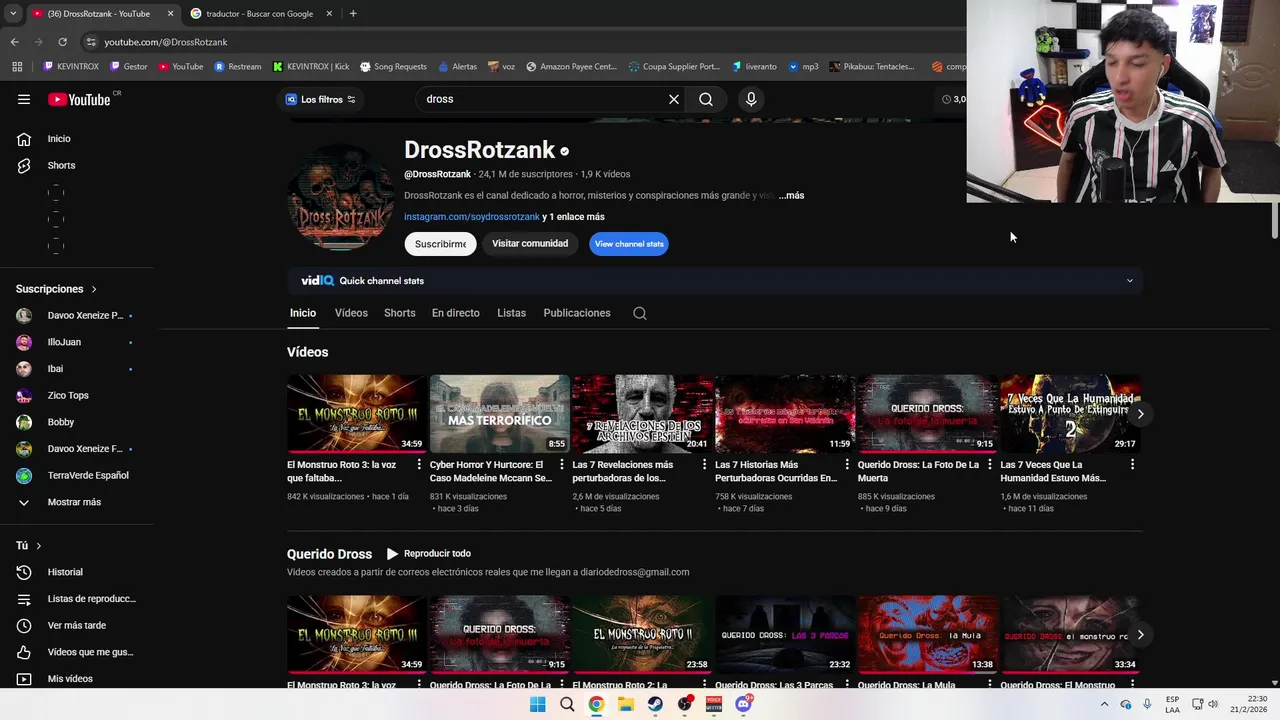Viewport: 1280px width, 720px height.
Task: Show hidden system tray icons
Action: coord(1104,704)
